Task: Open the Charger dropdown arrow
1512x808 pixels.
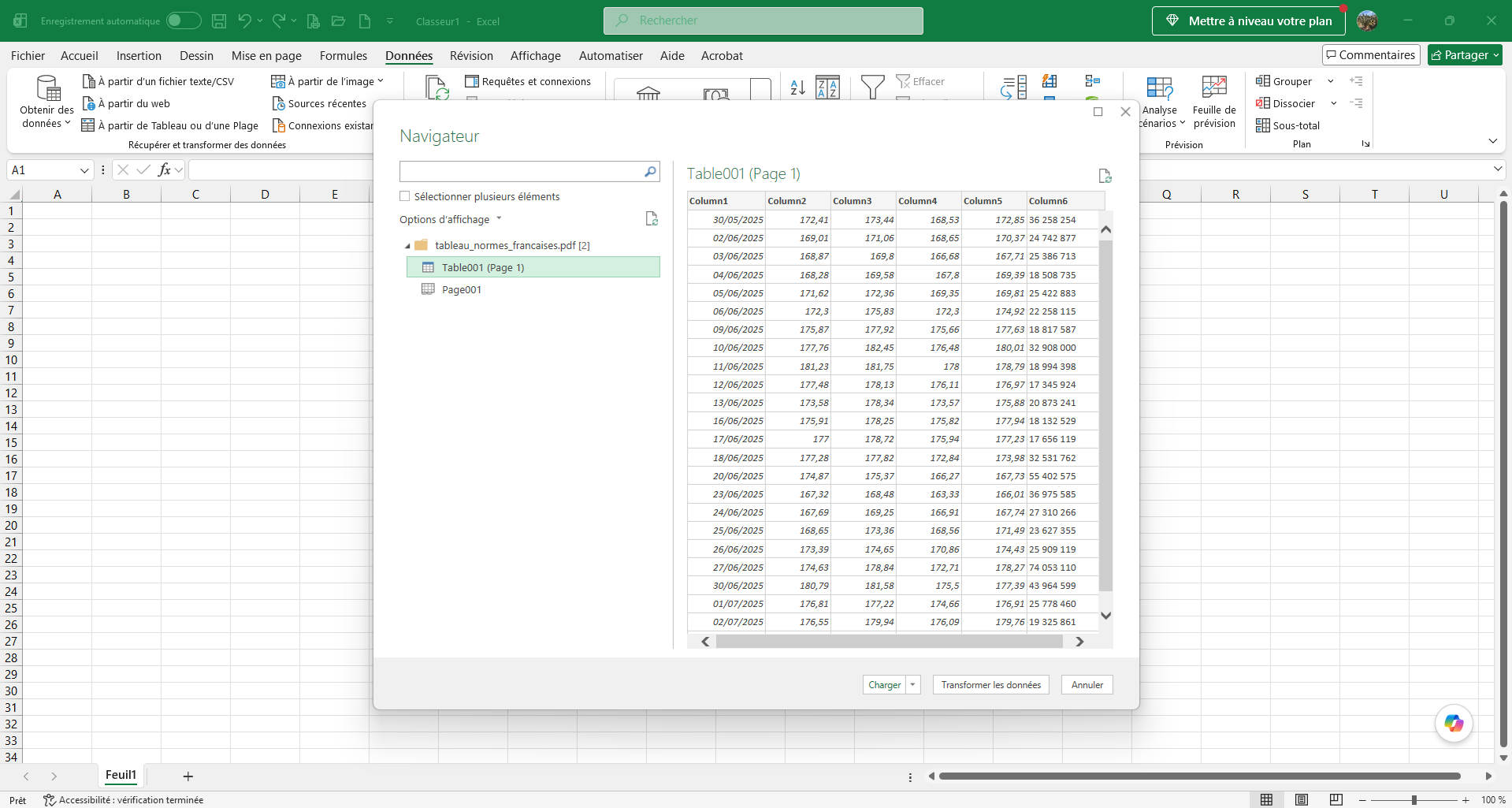Action: pyautogui.click(x=913, y=685)
